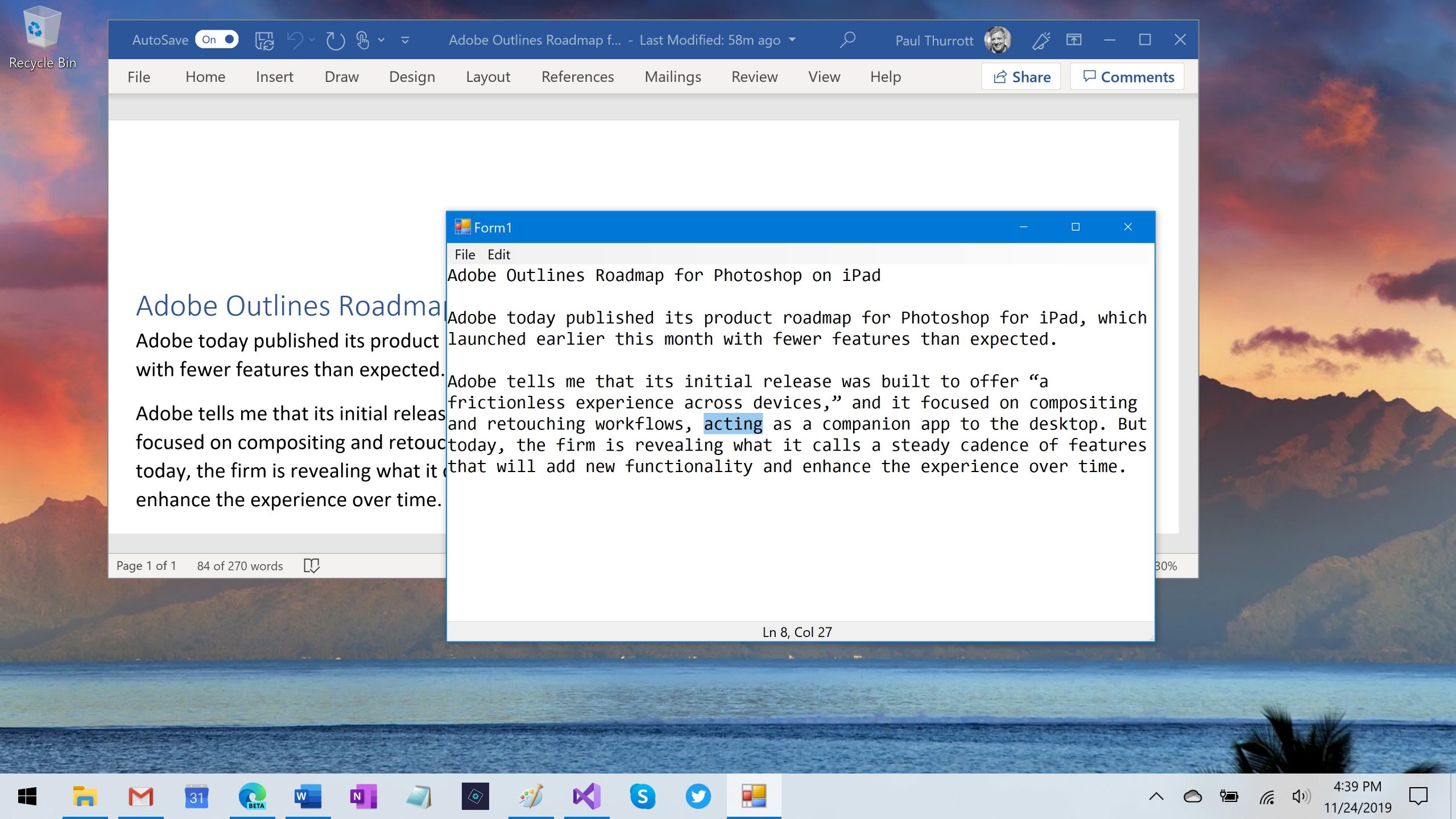1456x819 pixels.
Task: Open Word's search magnifier
Action: (847, 40)
